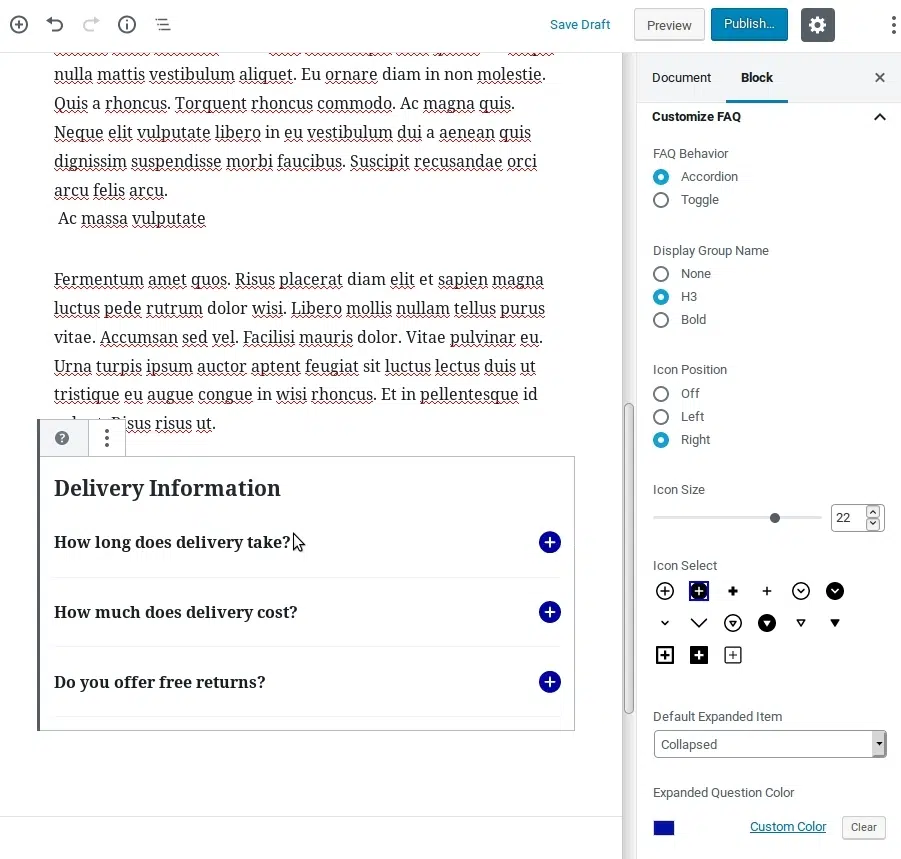Viewport: 901px width, 859px height.
Task: Click the Undo arrow icon
Action: tap(56, 24)
